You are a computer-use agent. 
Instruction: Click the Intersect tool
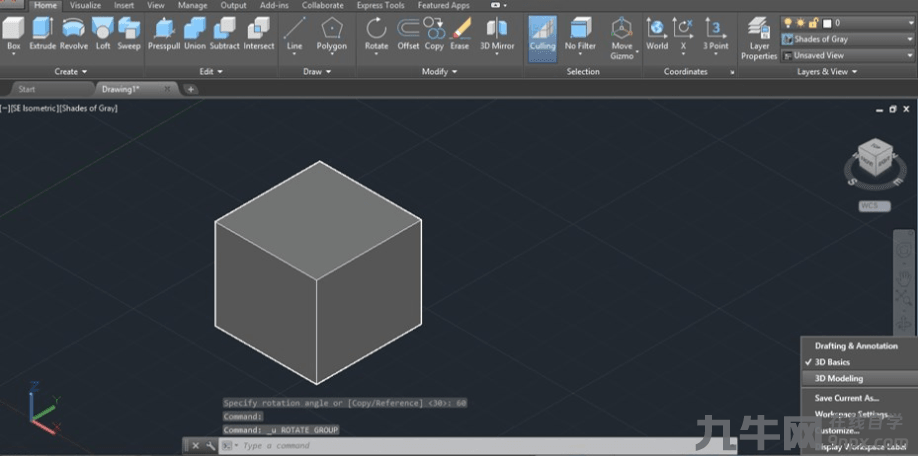click(x=259, y=33)
